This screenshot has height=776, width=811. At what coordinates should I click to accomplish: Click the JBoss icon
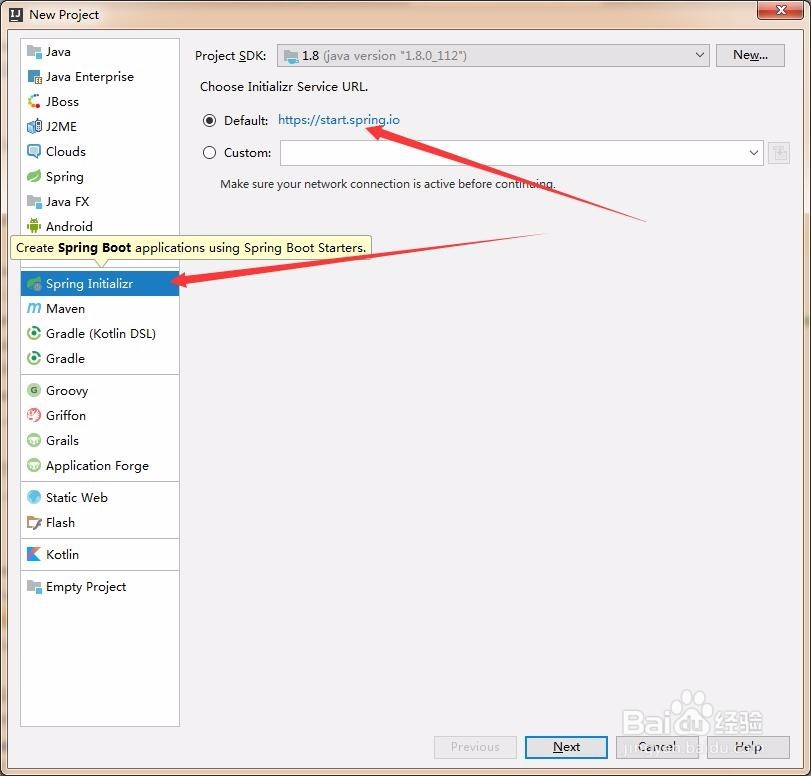[34, 101]
